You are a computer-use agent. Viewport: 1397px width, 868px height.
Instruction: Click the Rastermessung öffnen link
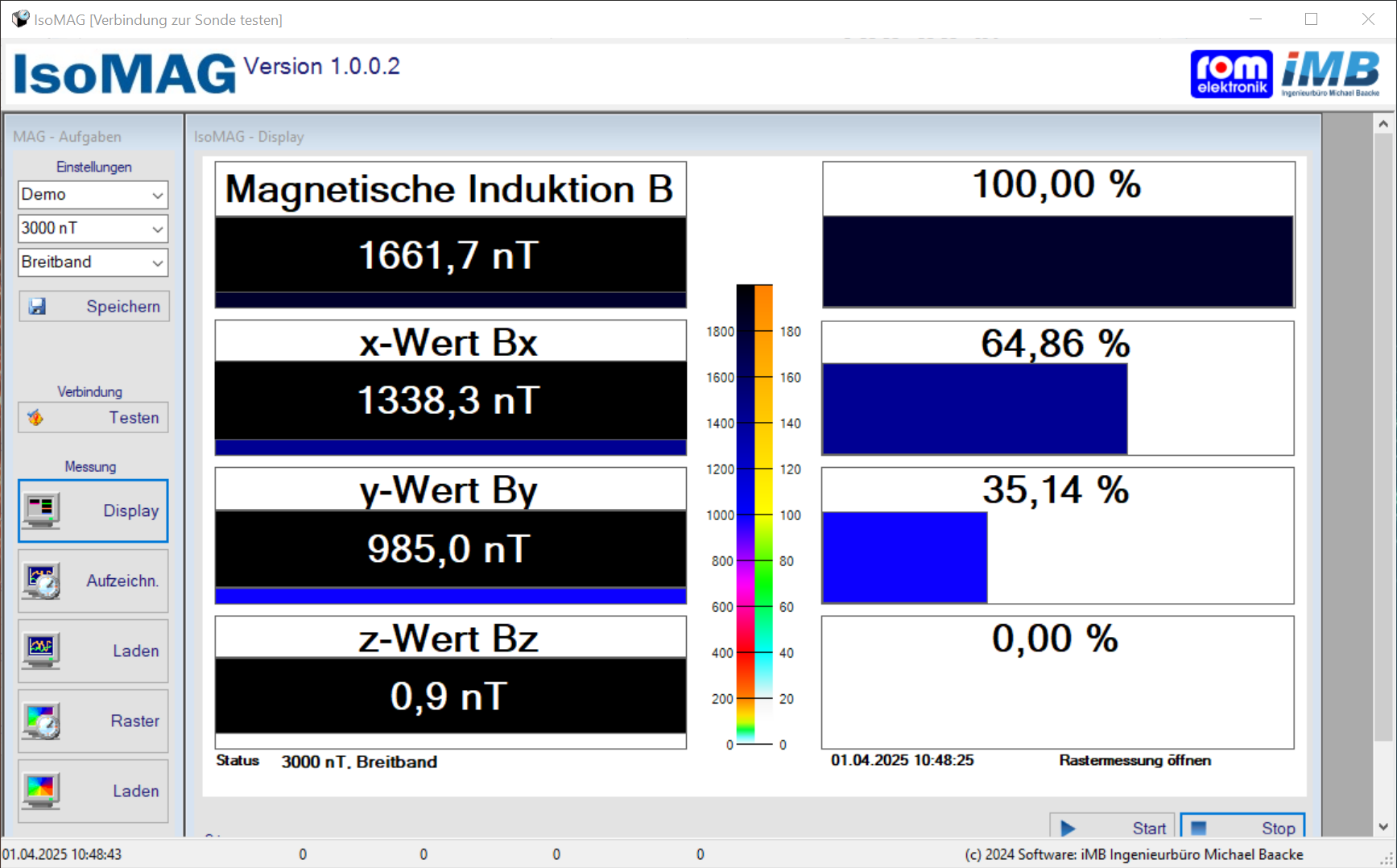(x=1135, y=760)
